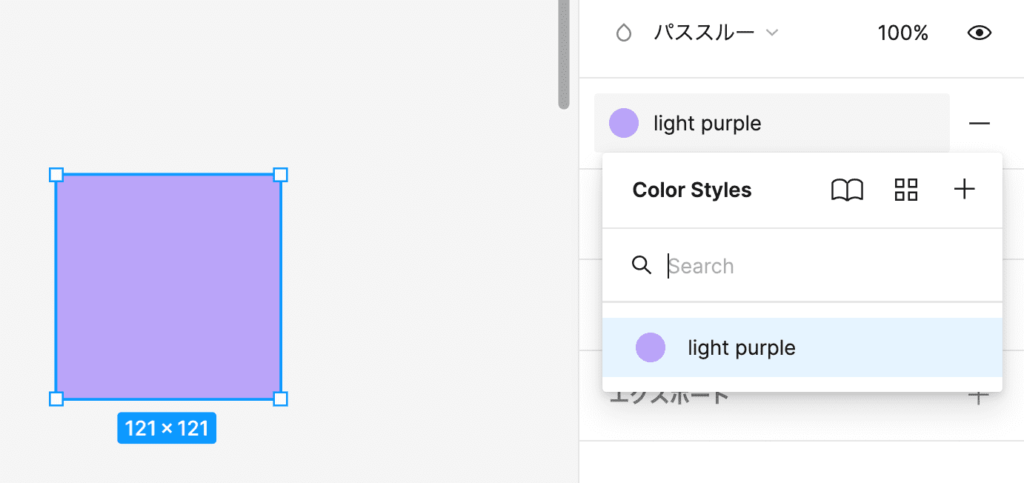Type in the Search styles field
Viewport: 1024px width, 483px height.
(x=820, y=266)
